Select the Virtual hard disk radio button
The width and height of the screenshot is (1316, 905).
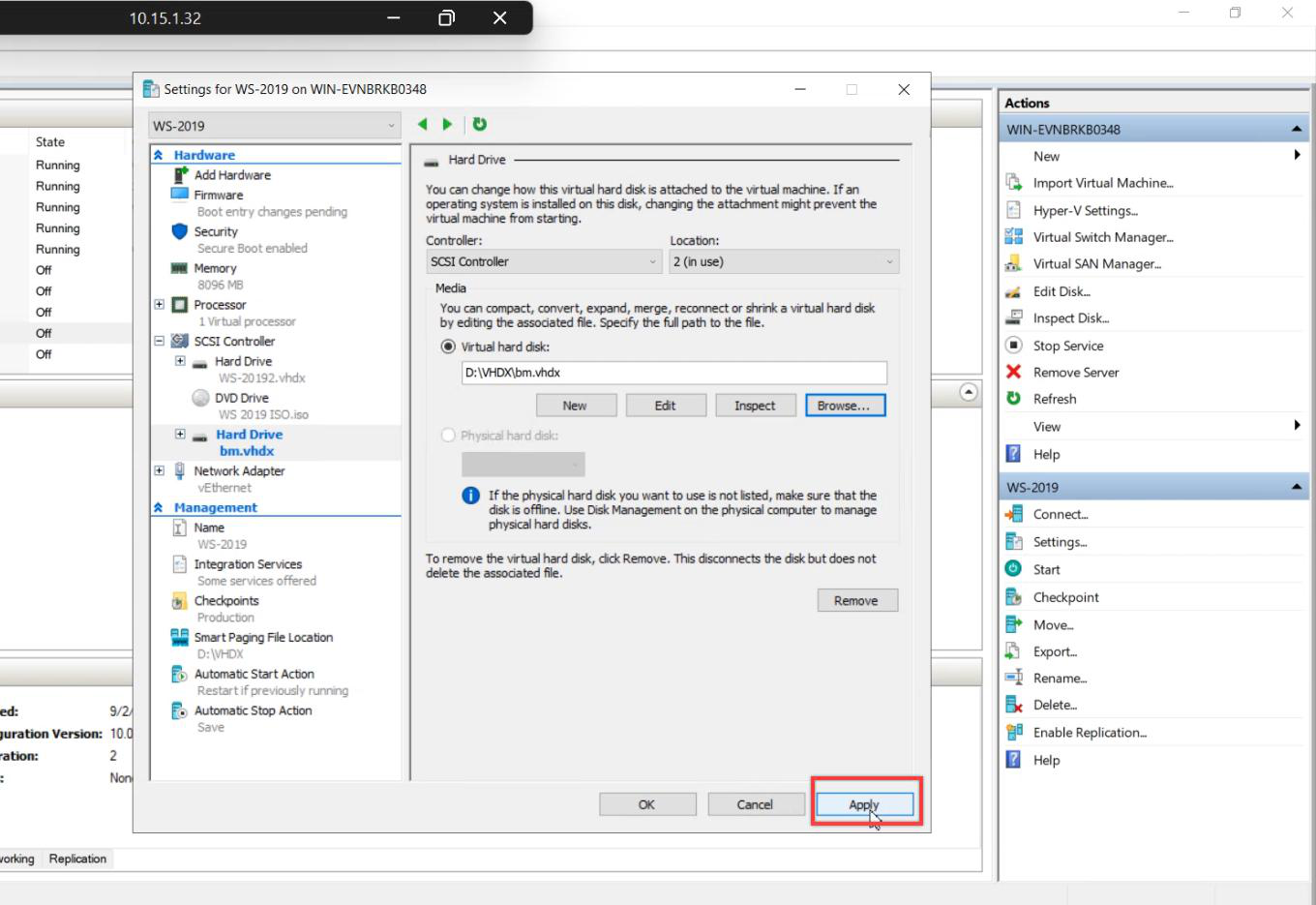point(448,347)
